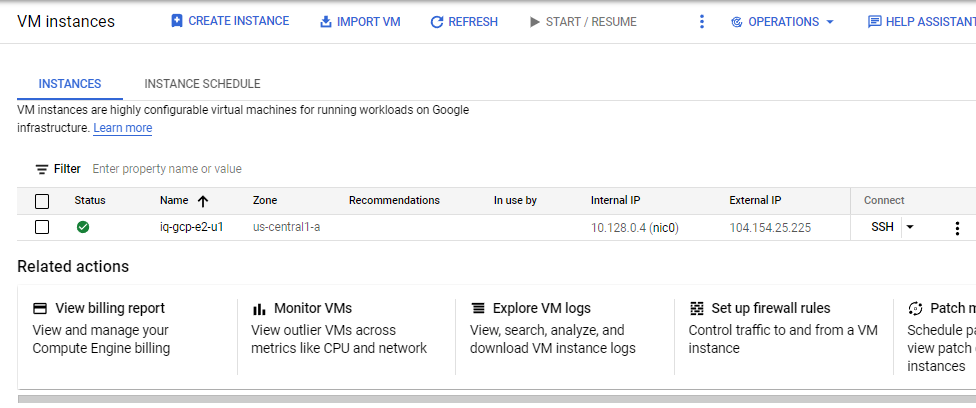Image resolution: width=976 pixels, height=408 pixels.
Task: Click the billing report card icon
Action: click(x=40, y=308)
